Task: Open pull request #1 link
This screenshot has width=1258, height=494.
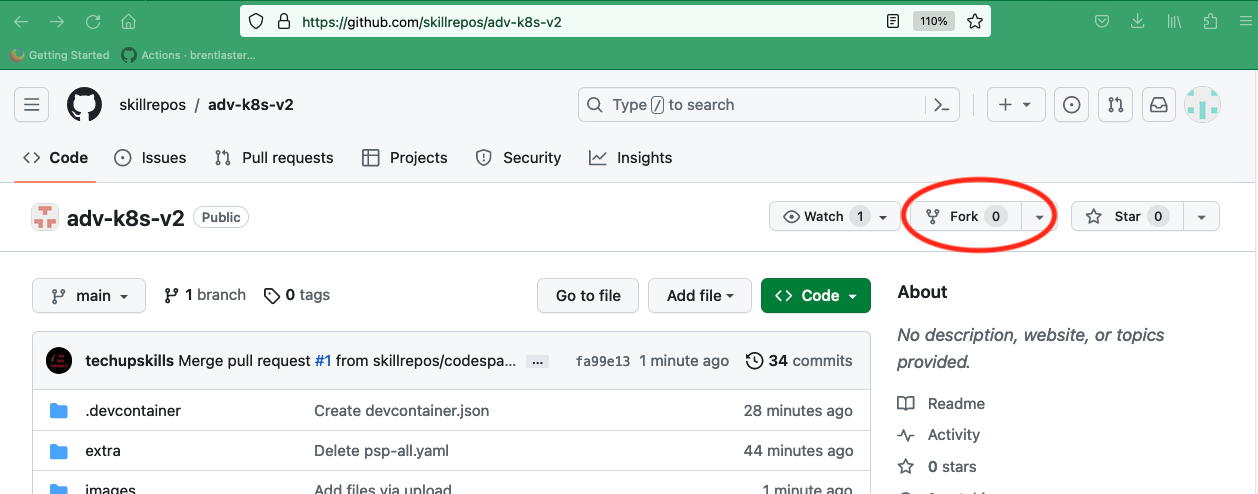Action: point(323,361)
